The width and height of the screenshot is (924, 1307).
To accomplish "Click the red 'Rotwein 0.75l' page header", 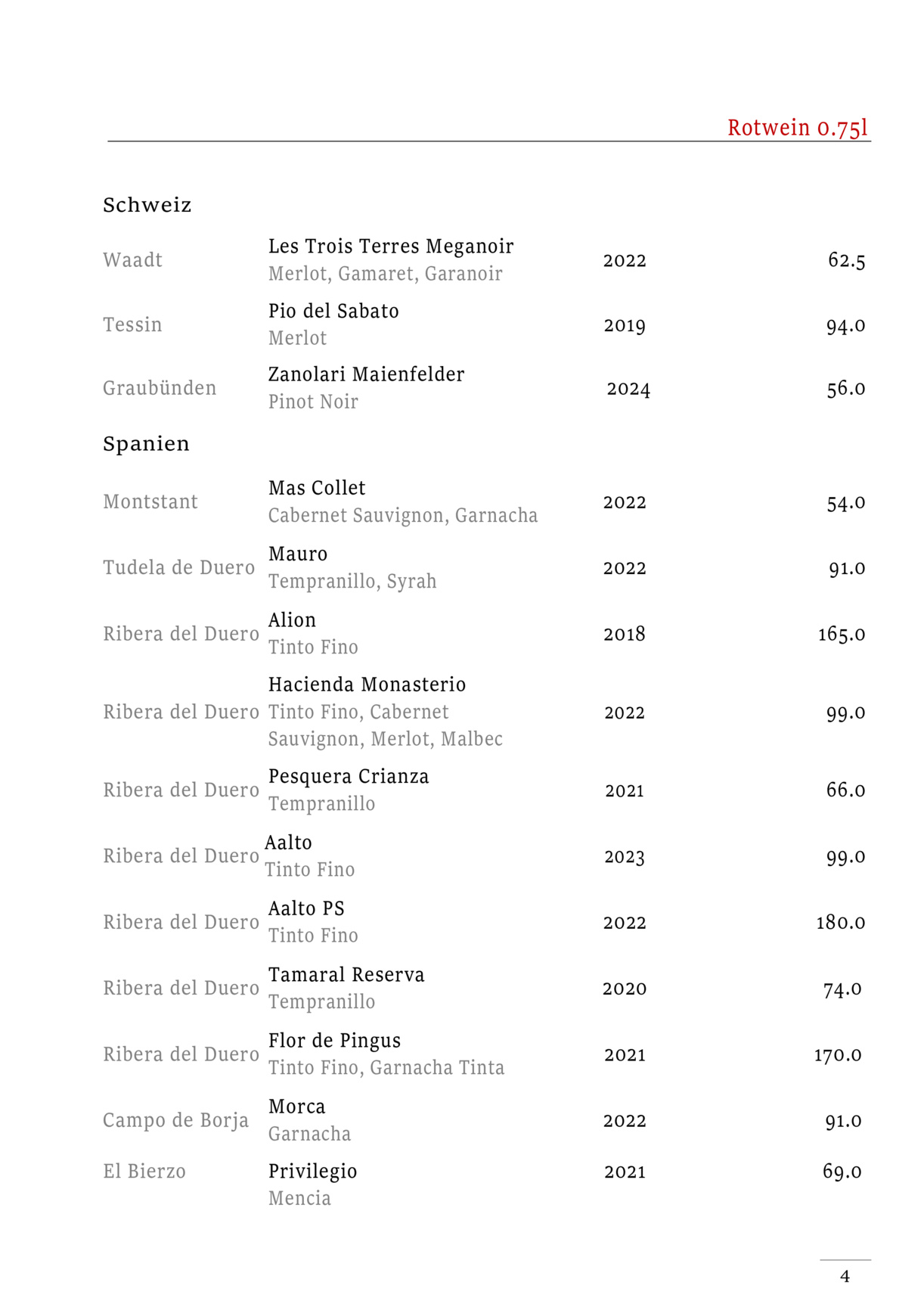I will 797,127.
